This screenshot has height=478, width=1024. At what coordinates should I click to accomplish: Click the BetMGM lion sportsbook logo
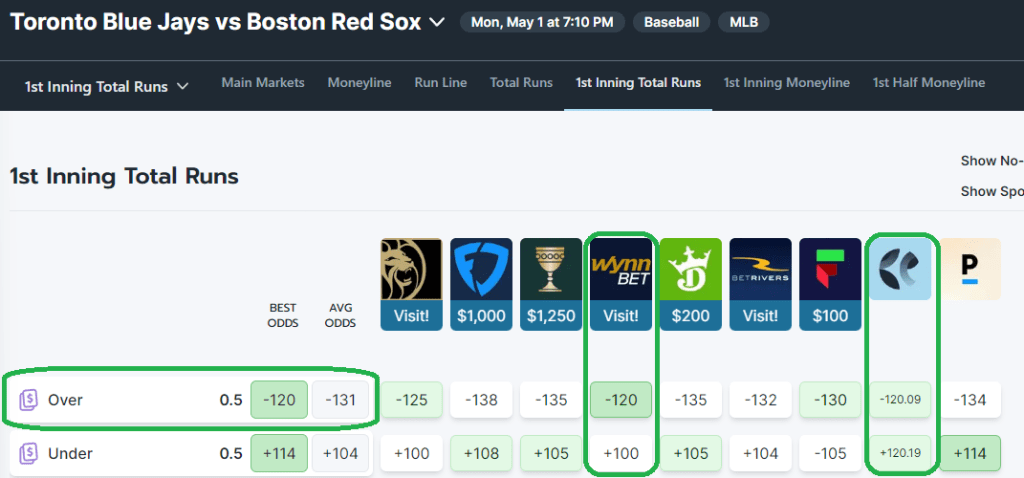(411, 270)
